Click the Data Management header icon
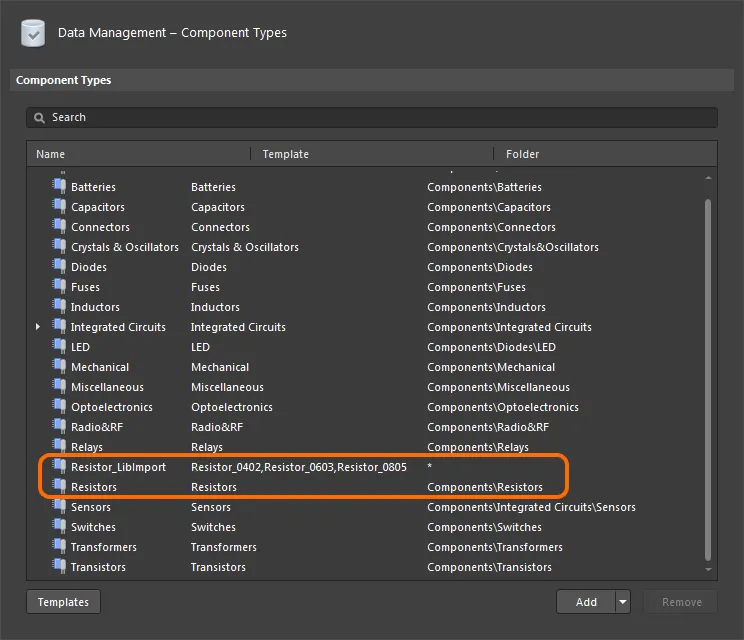 tap(33, 33)
